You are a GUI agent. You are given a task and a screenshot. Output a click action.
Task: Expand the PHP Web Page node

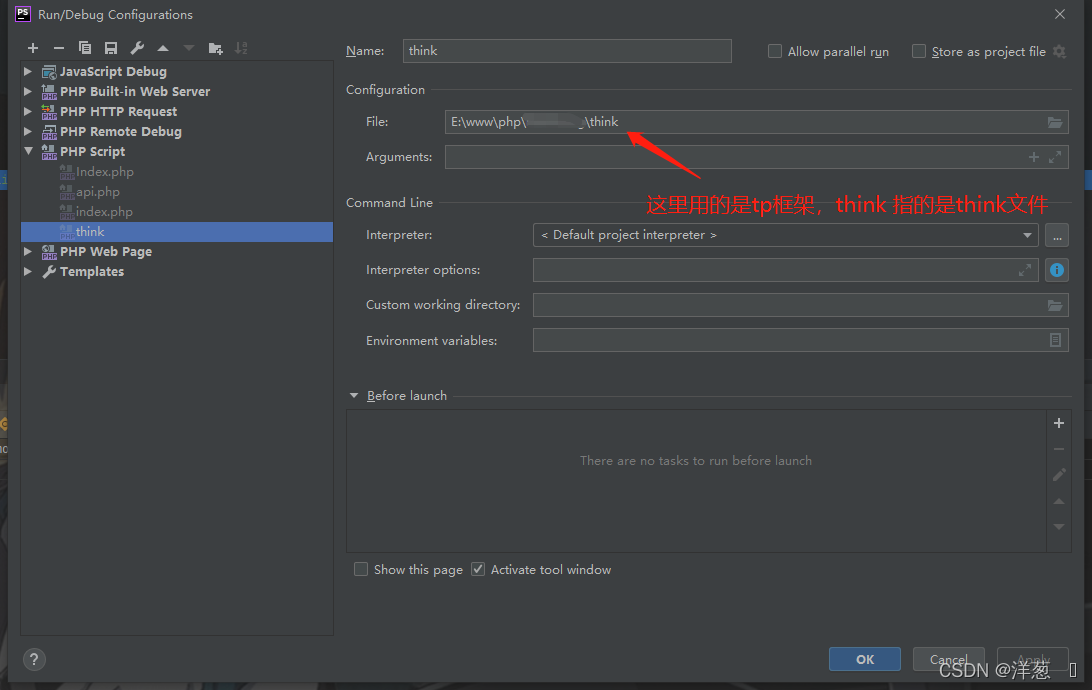pos(28,251)
